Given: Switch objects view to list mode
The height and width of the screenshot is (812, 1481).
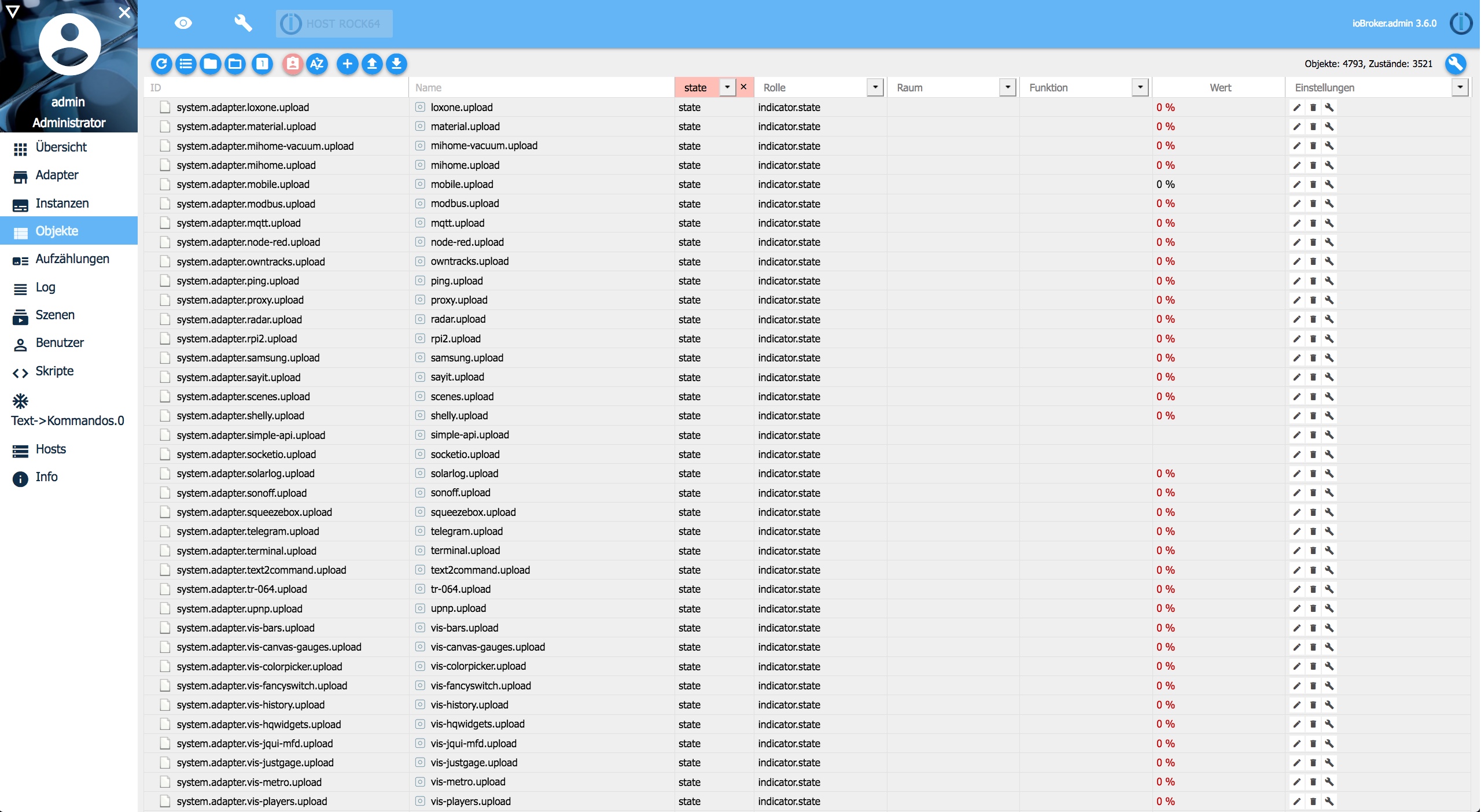Looking at the screenshot, I should pyautogui.click(x=186, y=64).
